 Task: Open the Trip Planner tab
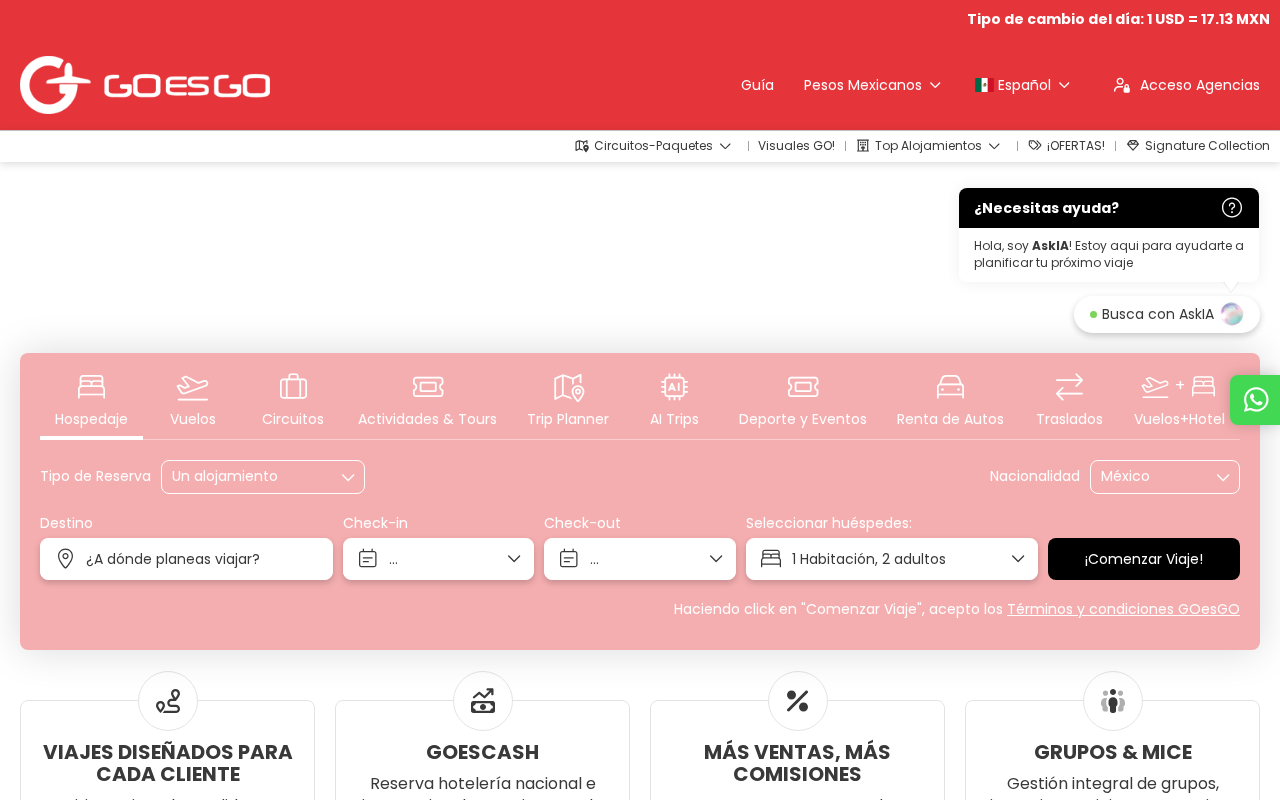(x=568, y=401)
